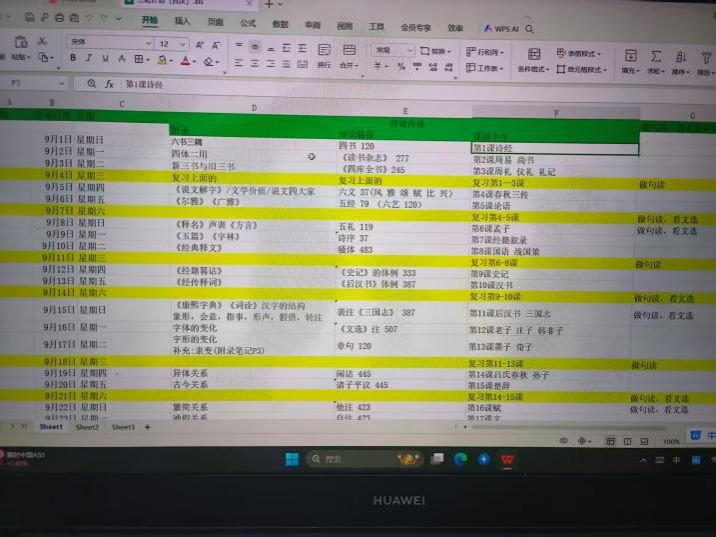The height and width of the screenshot is (537, 716).
Task: Toggle bold formatting in the ribbon
Action: click(74, 59)
